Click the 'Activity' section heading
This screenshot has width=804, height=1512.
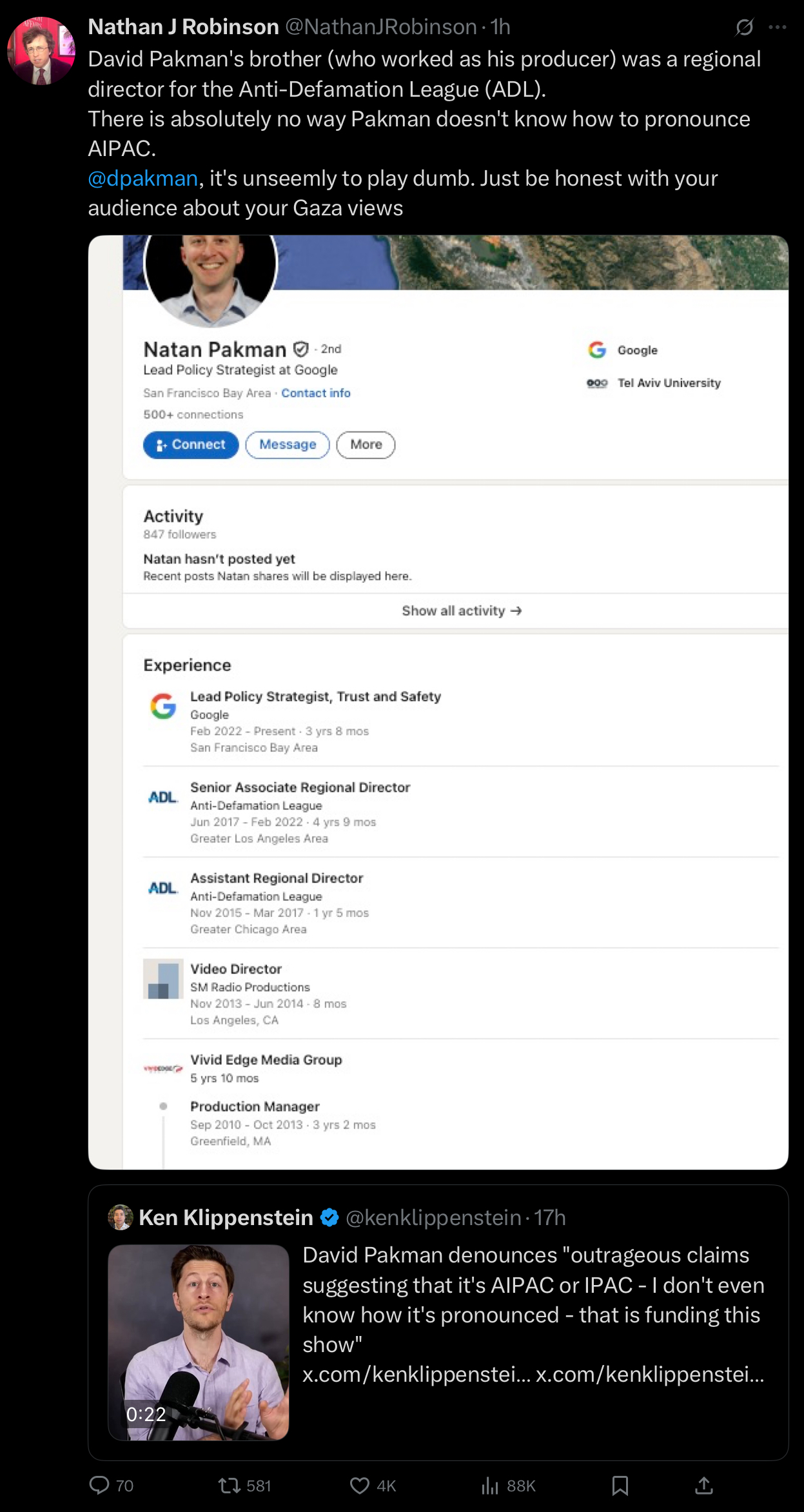point(173,516)
